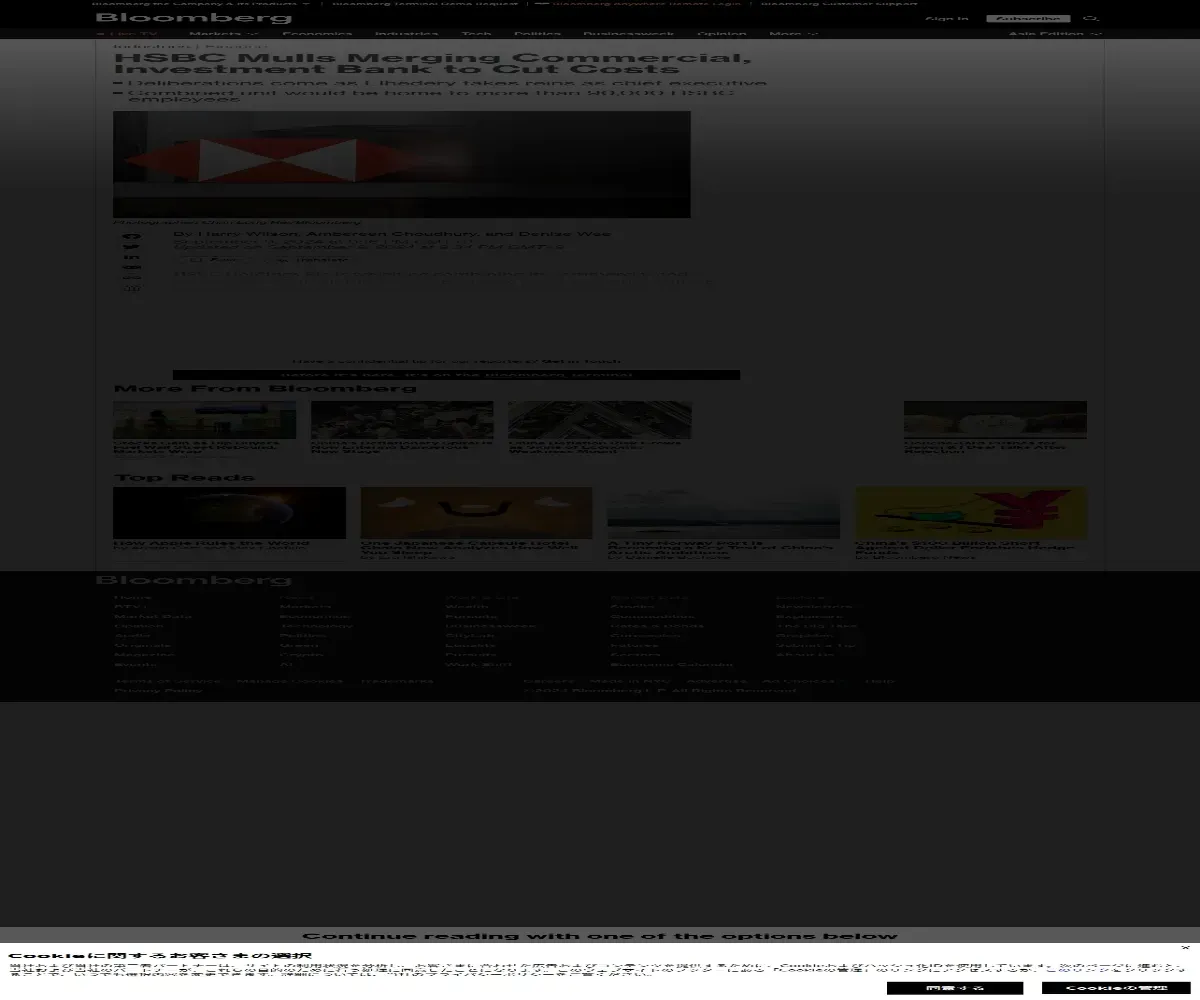Open Help link in the footer
This screenshot has height=1000, width=1200.
[880, 681]
